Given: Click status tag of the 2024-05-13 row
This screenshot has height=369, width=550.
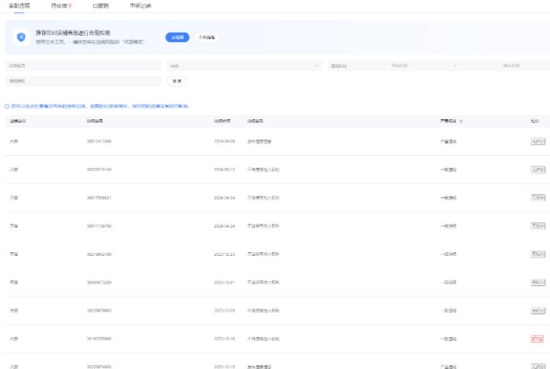Looking at the screenshot, I should coord(538,169).
